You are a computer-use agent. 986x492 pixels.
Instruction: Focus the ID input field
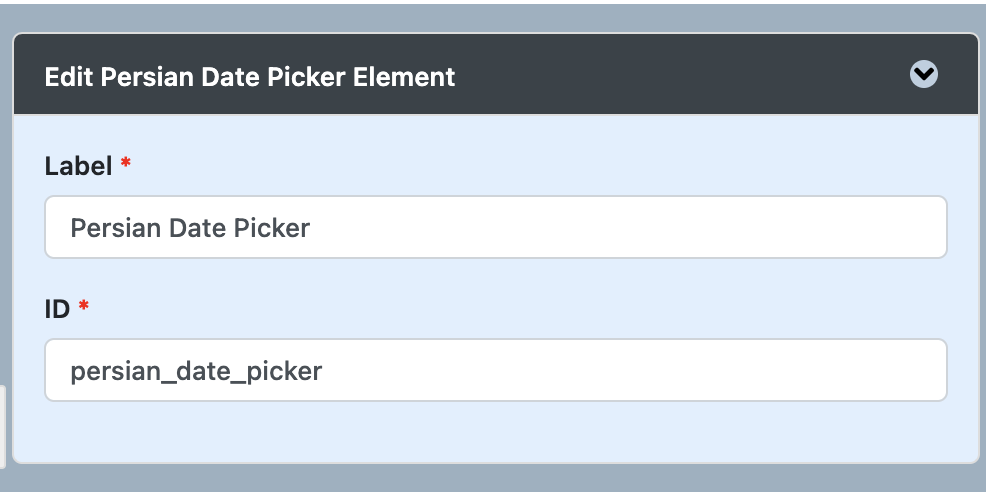coord(495,371)
